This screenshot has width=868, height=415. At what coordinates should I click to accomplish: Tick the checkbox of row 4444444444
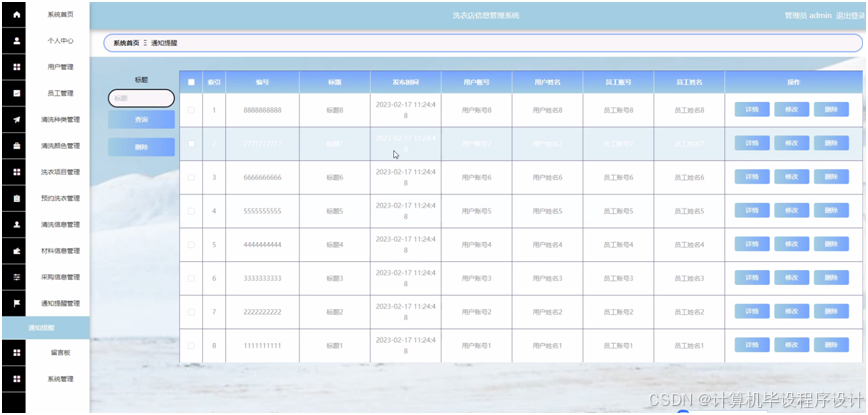click(192, 245)
